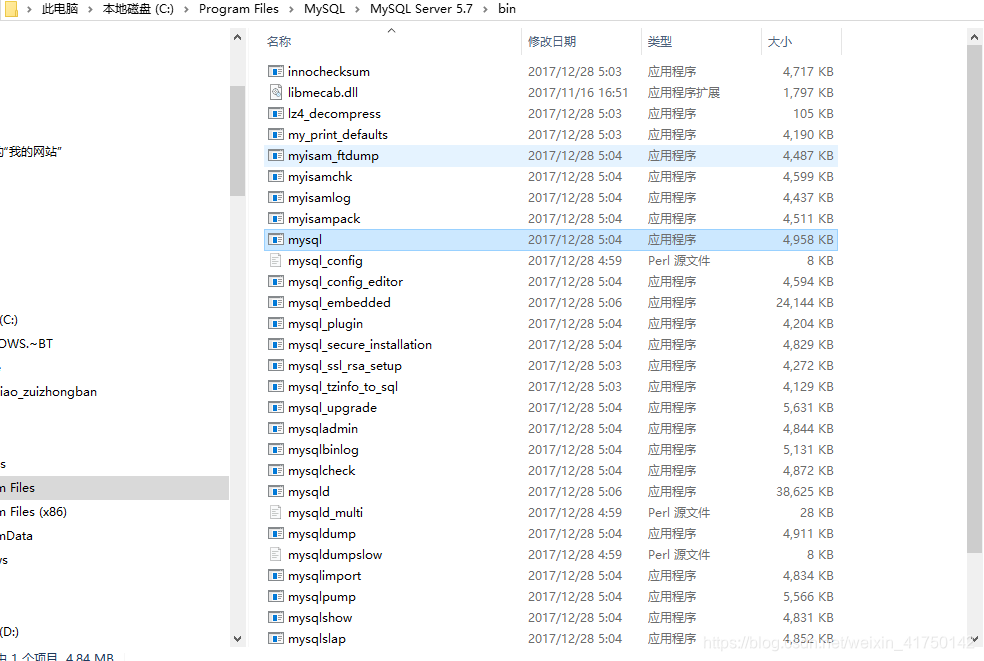Open Program Files via the breadcrumb bar

click(238, 8)
